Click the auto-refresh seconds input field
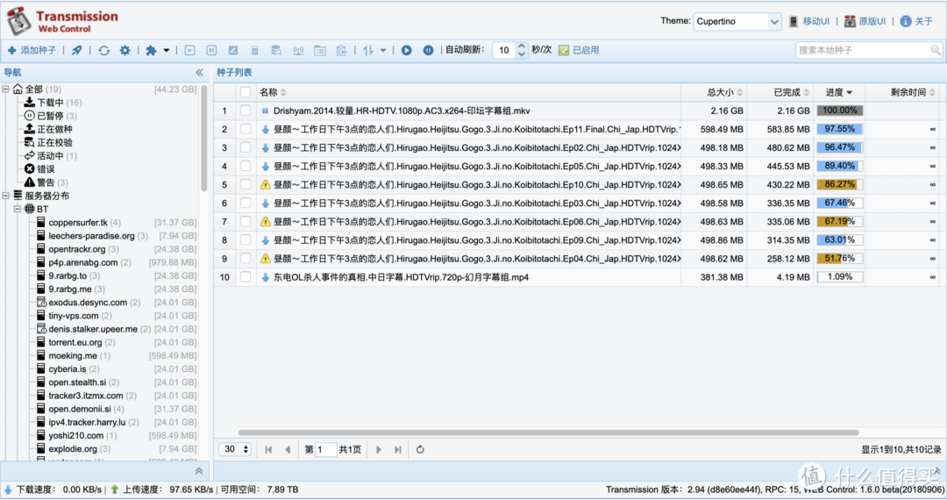 pos(505,50)
